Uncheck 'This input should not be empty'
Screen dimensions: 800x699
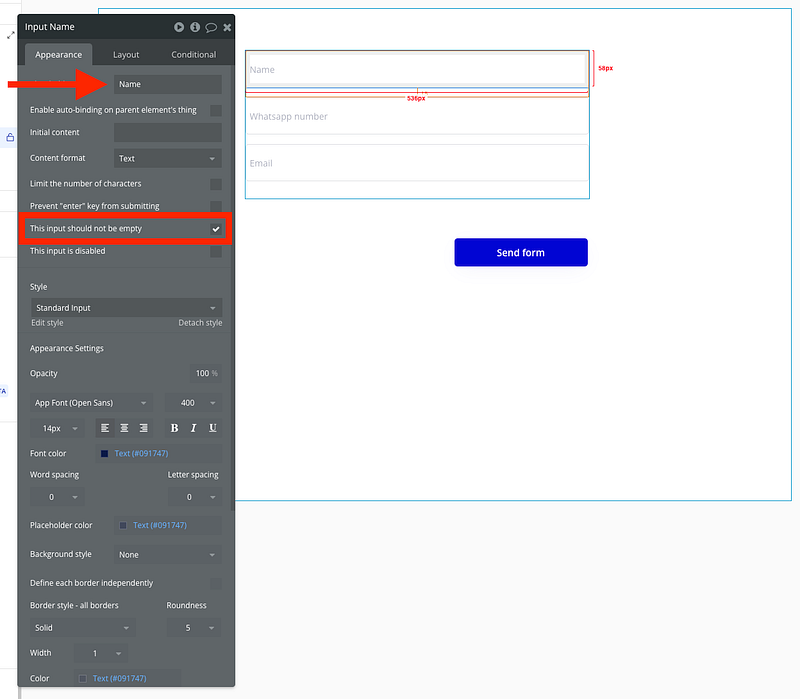pyautogui.click(x=216, y=229)
